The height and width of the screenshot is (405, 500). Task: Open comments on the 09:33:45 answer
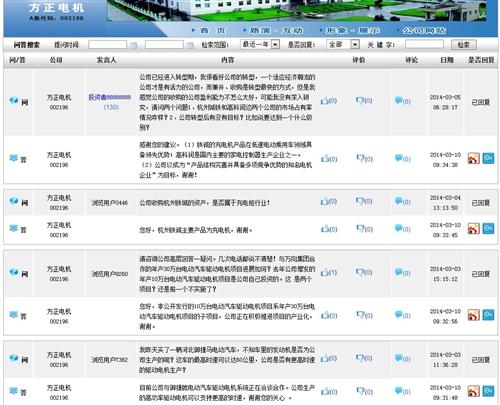pos(402,229)
